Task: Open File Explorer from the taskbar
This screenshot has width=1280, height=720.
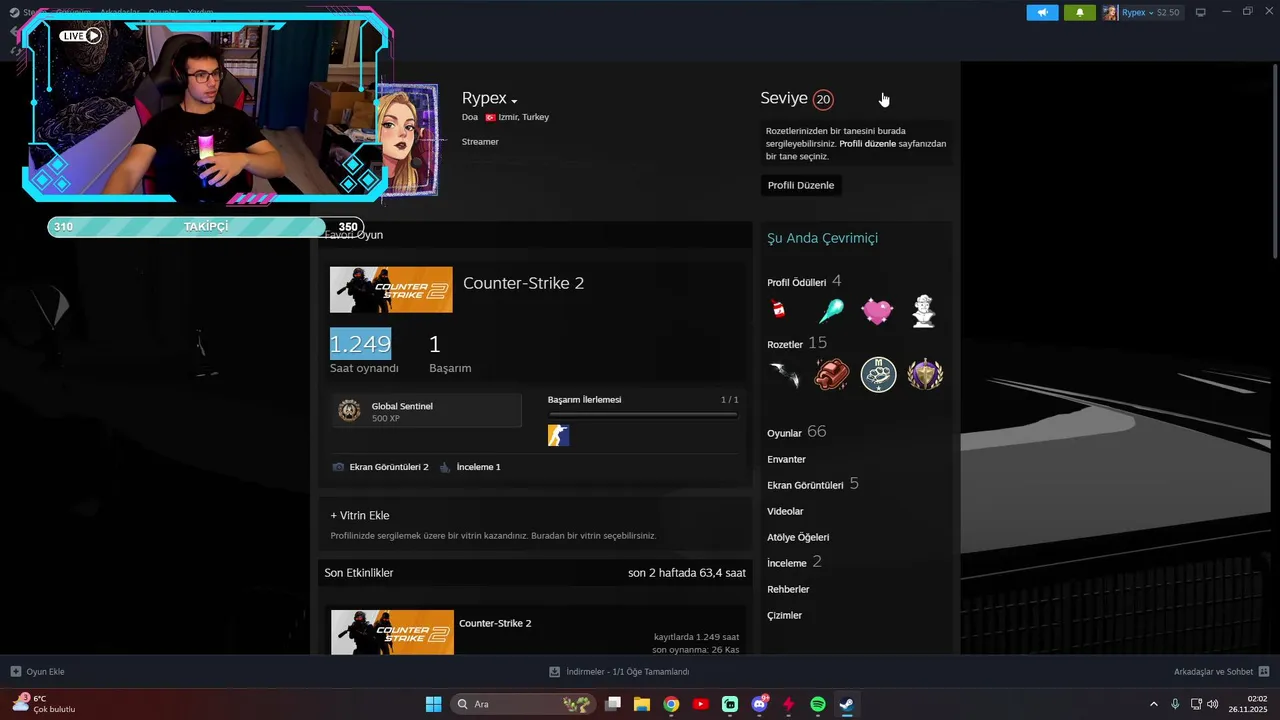Action: (642, 704)
